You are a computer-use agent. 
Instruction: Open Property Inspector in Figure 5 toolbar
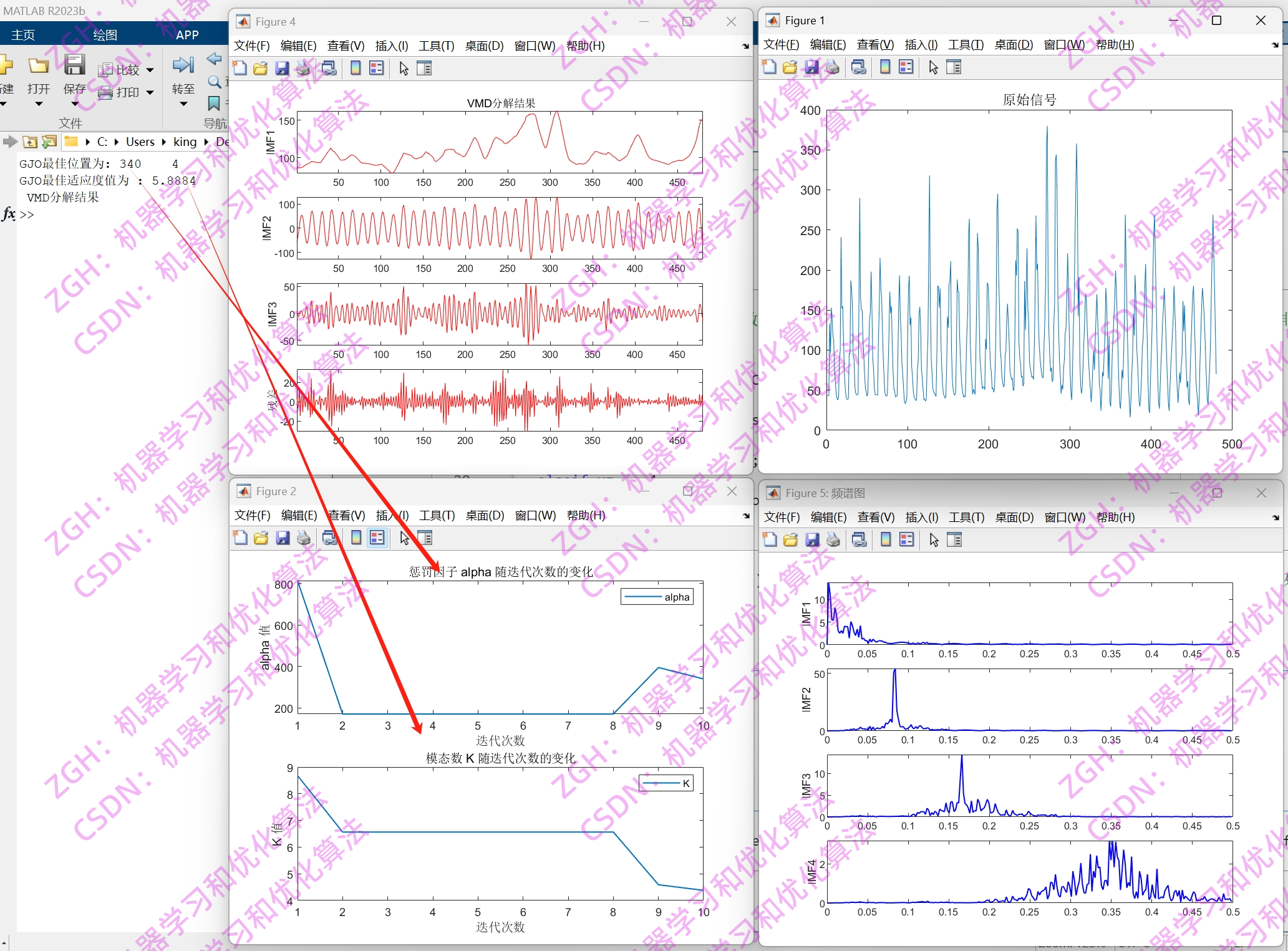point(954,540)
